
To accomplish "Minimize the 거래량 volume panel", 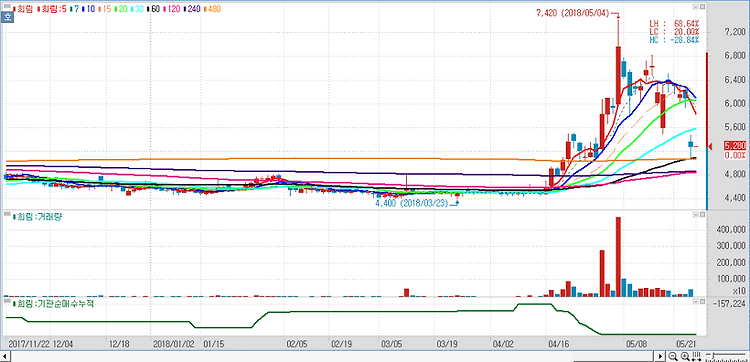I will (x=695, y=216).
